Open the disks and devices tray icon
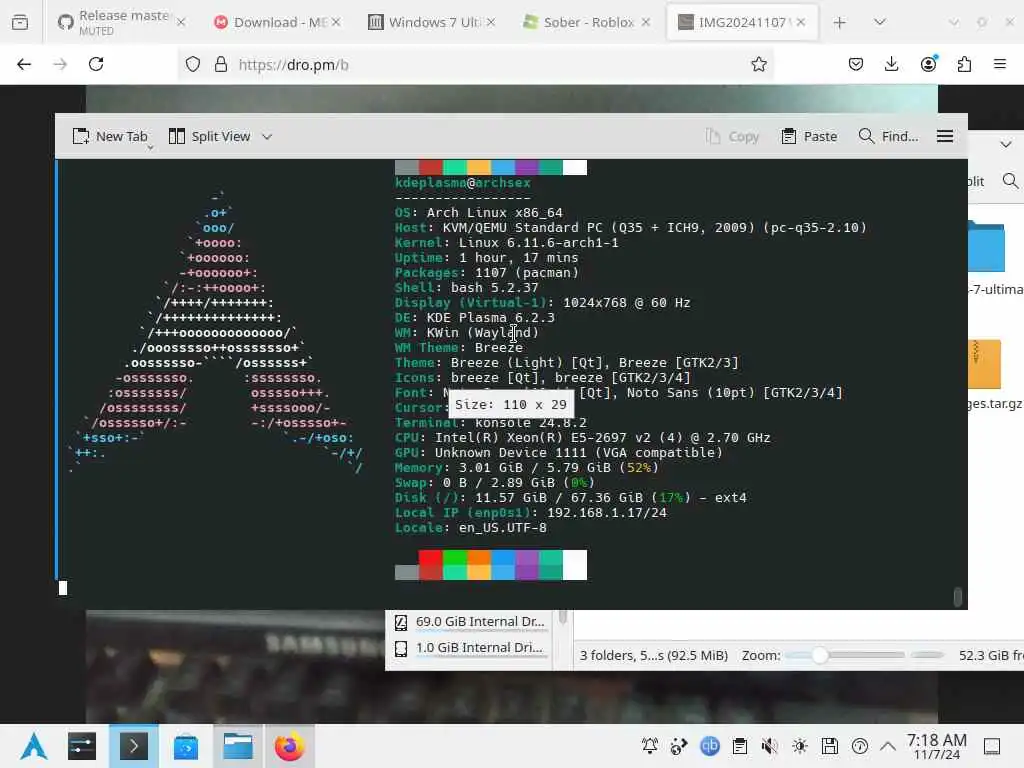Screen dimensions: 1024x768 click(829, 746)
